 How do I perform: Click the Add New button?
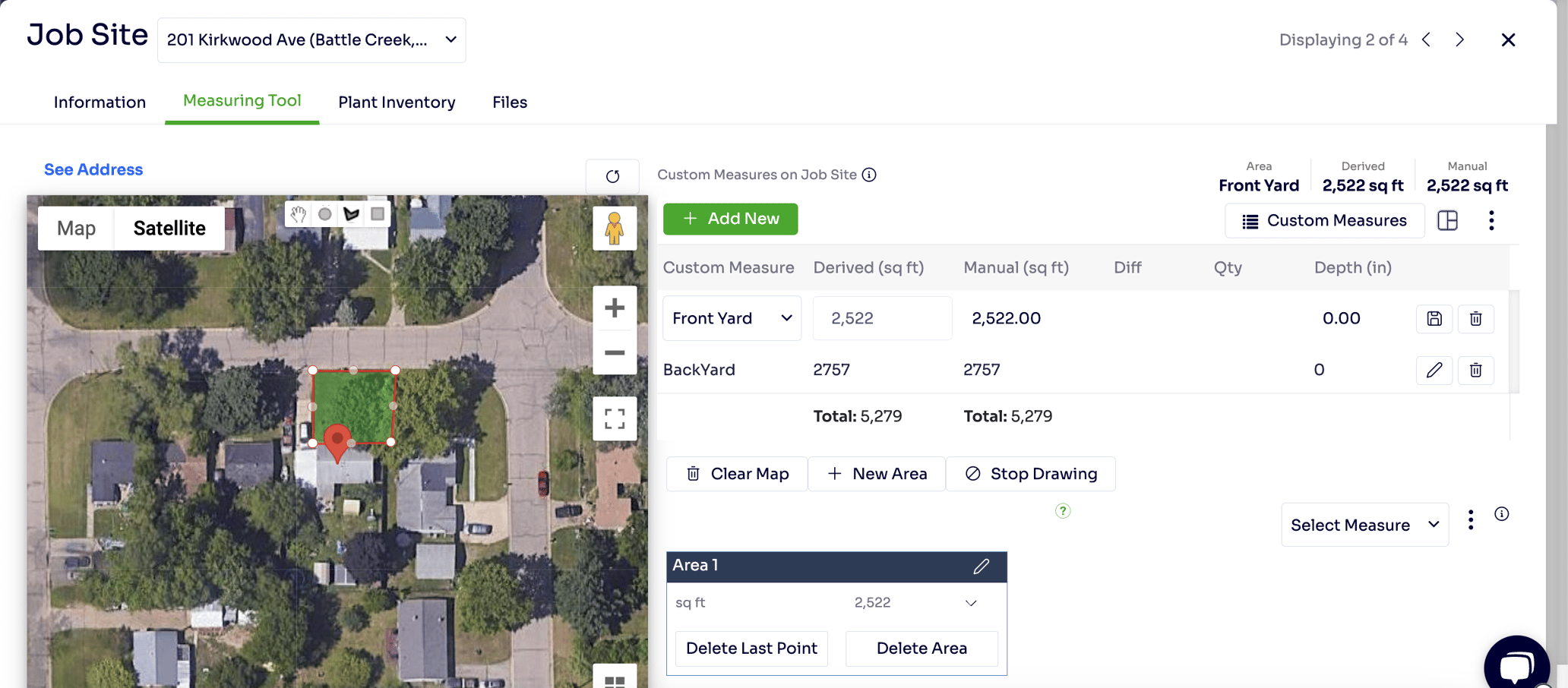pos(730,219)
